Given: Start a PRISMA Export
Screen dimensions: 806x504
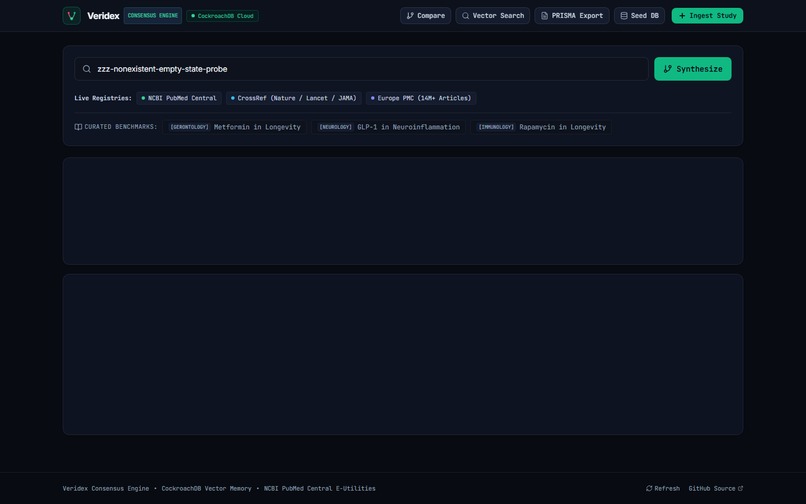Looking at the screenshot, I should (x=572, y=15).
